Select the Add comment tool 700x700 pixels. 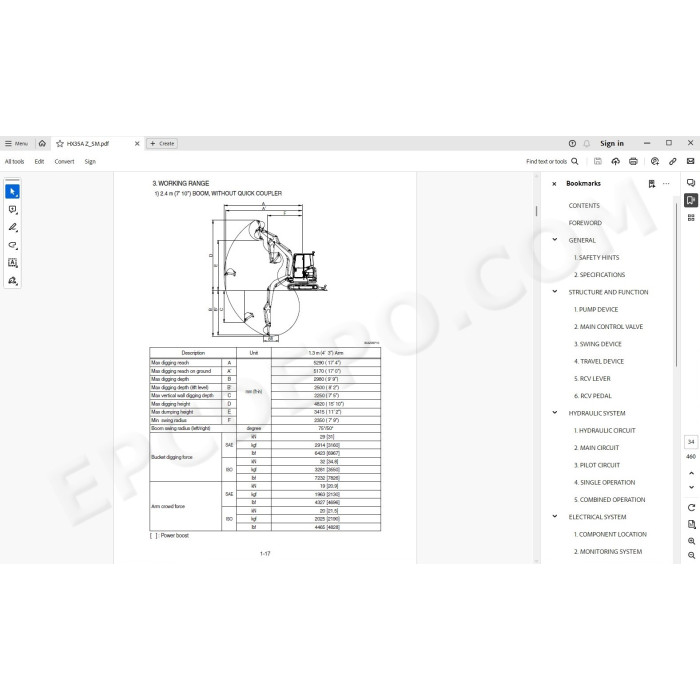click(12, 209)
